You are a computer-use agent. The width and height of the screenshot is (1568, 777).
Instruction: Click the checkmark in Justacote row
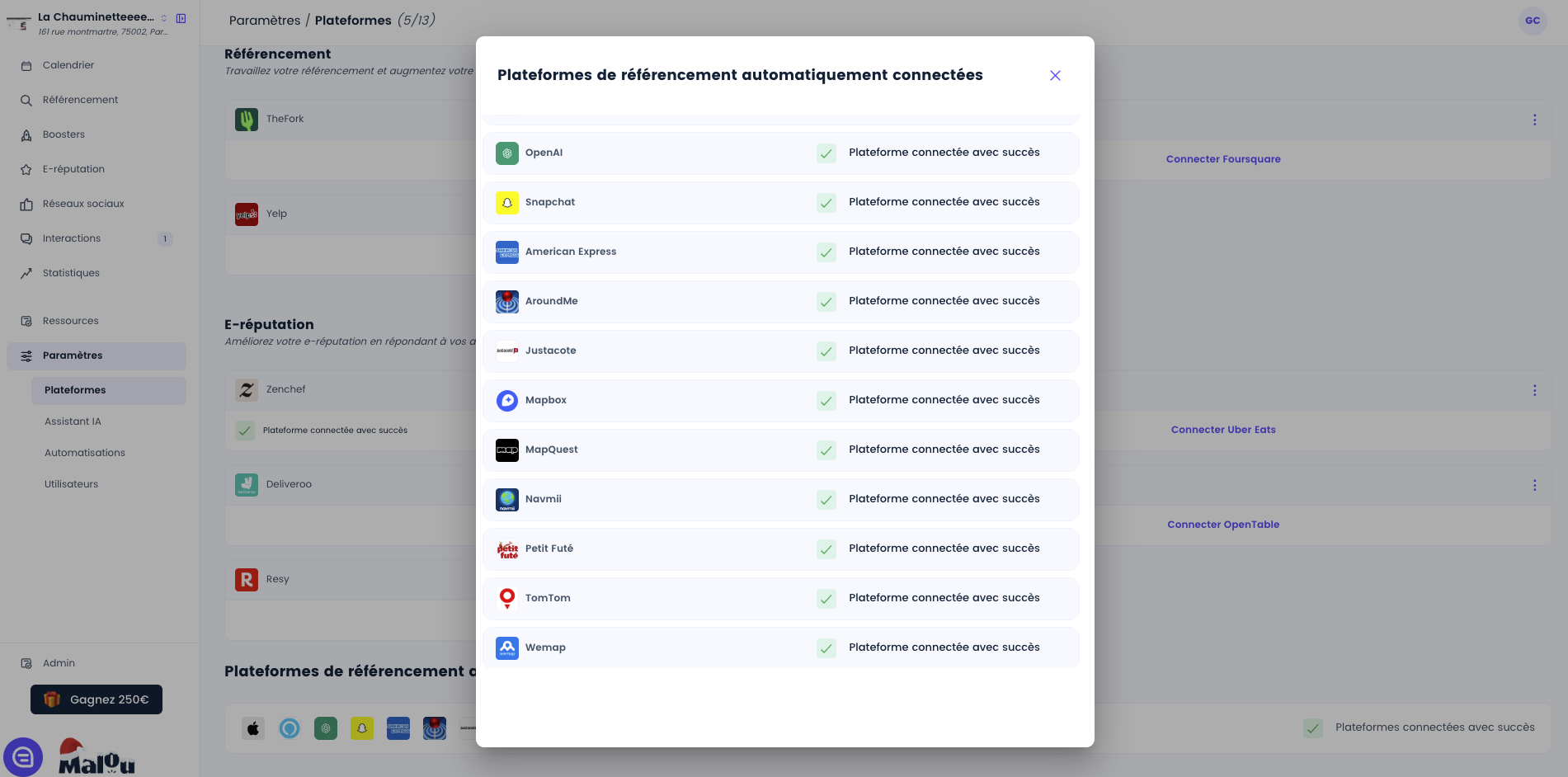click(x=826, y=351)
